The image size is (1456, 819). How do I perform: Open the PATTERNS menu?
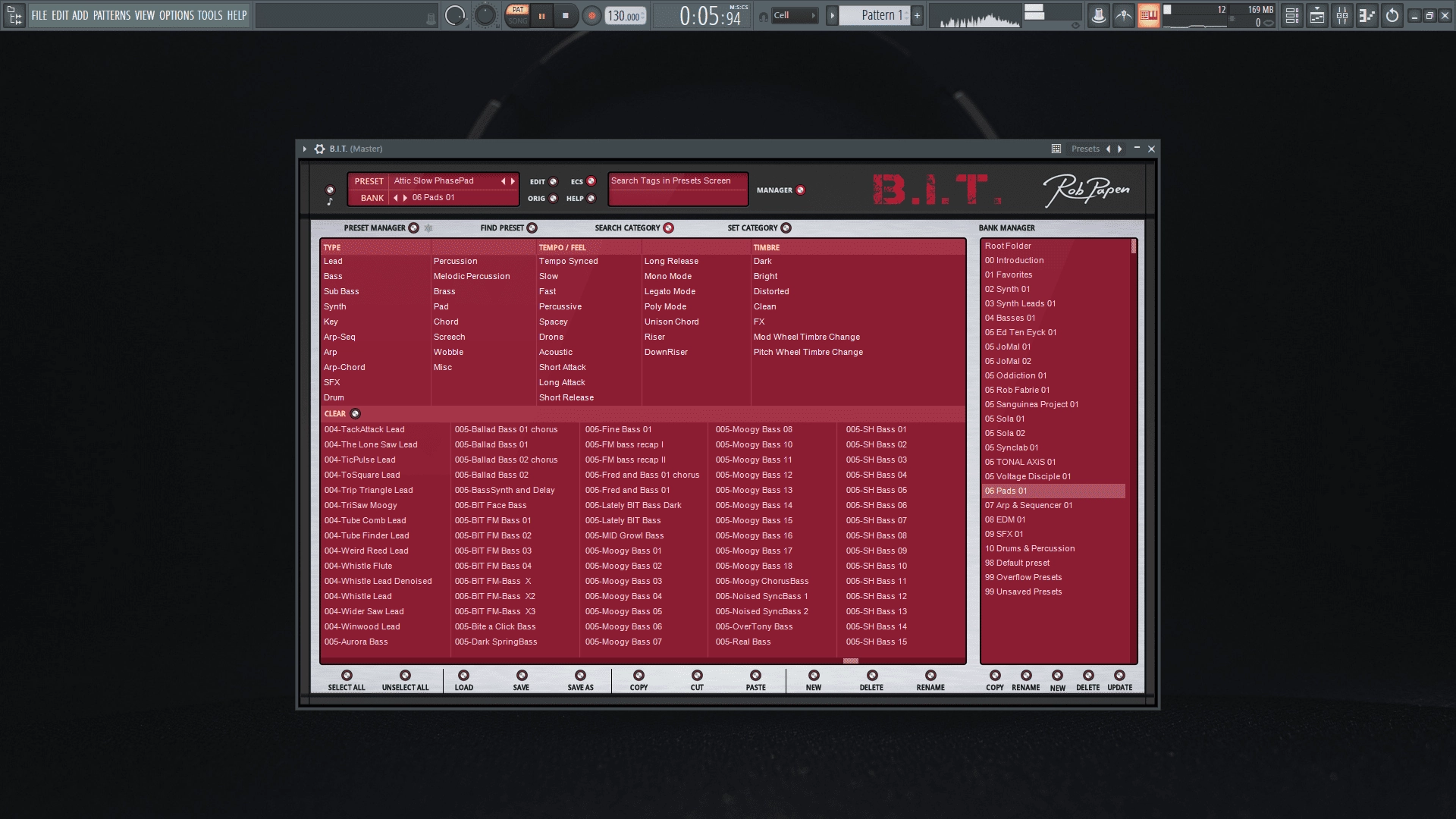[111, 15]
